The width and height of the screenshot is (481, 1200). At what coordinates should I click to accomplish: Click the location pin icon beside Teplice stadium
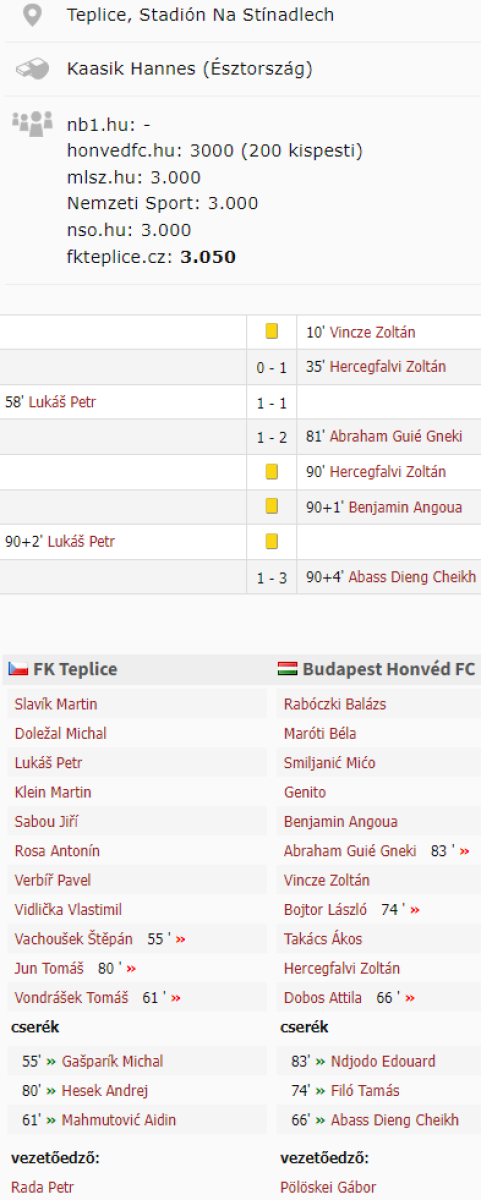(x=33, y=16)
